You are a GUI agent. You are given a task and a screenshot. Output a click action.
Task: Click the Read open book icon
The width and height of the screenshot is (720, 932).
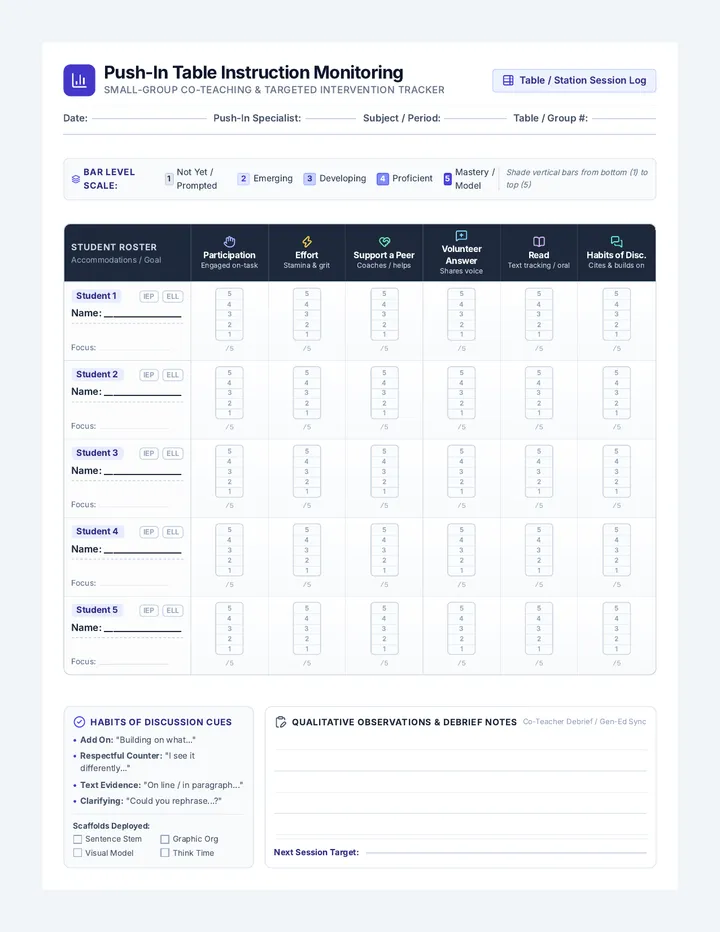[539, 241]
